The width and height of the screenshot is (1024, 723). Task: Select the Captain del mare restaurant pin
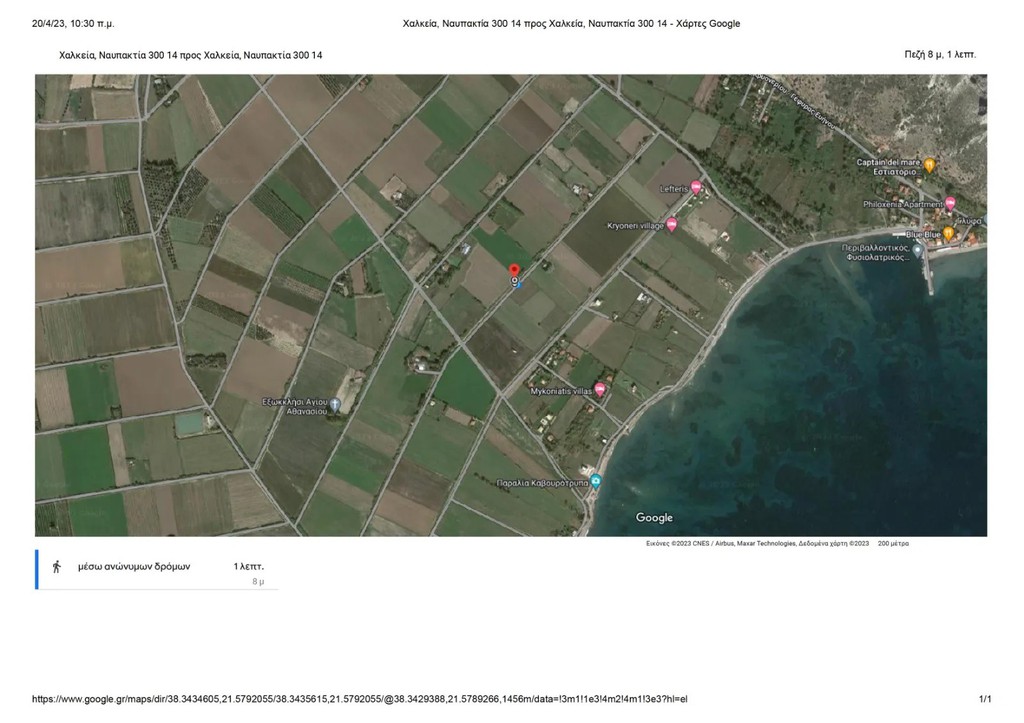pyautogui.click(x=930, y=165)
